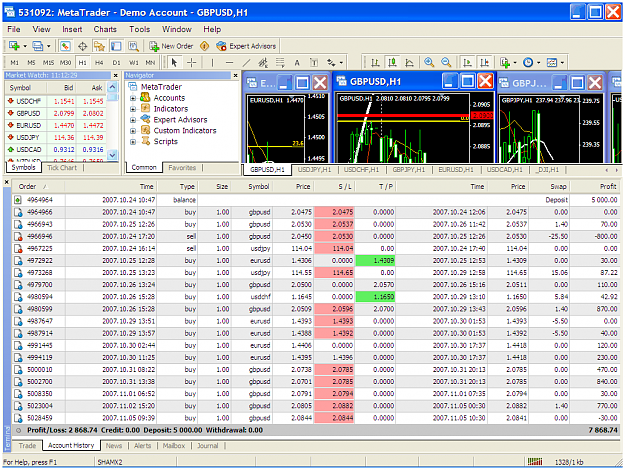Image resolution: width=625 pixels, height=470 pixels.
Task: Open the arrows objects dropdown
Action: 341,63
